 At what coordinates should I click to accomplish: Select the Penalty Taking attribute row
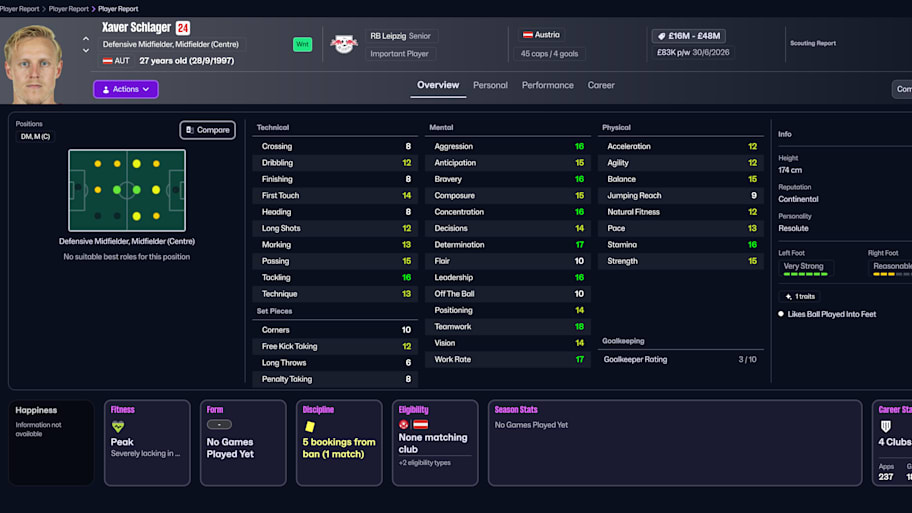336,379
